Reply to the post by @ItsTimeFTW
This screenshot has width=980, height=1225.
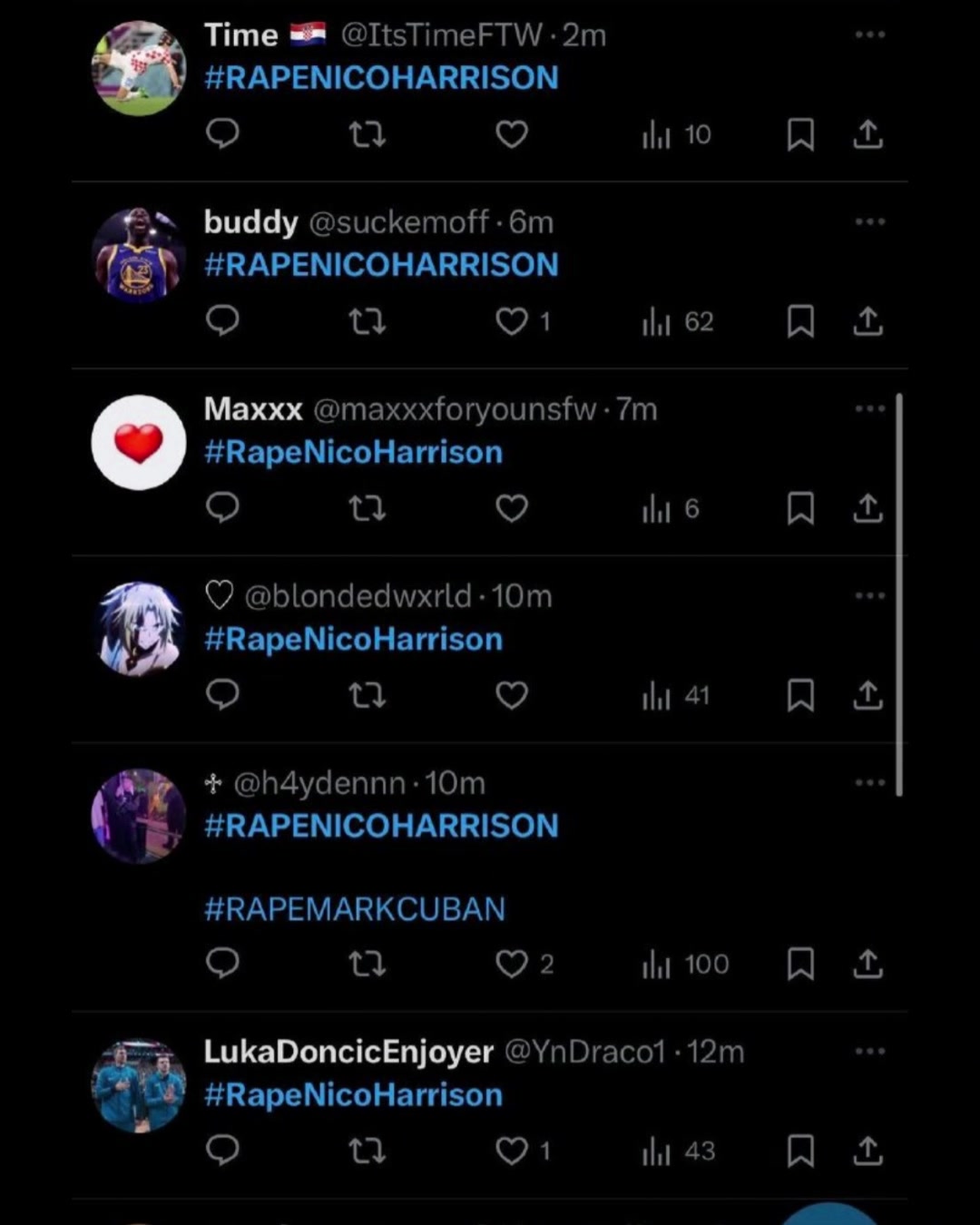point(222,134)
